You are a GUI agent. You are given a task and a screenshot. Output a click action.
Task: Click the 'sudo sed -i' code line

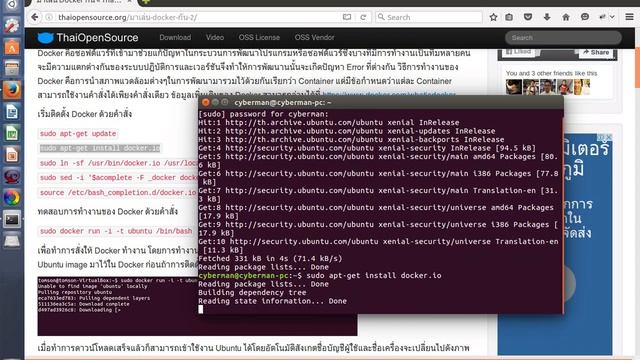118,178
